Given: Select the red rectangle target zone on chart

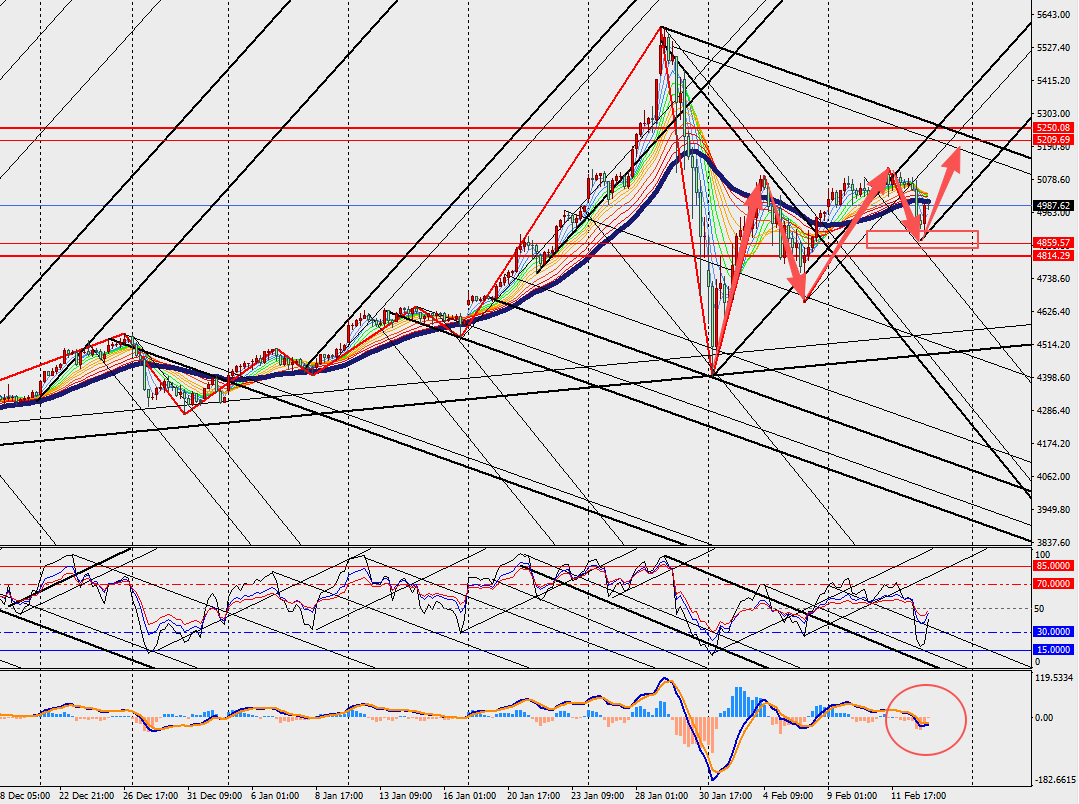Looking at the screenshot, I should pos(921,239).
